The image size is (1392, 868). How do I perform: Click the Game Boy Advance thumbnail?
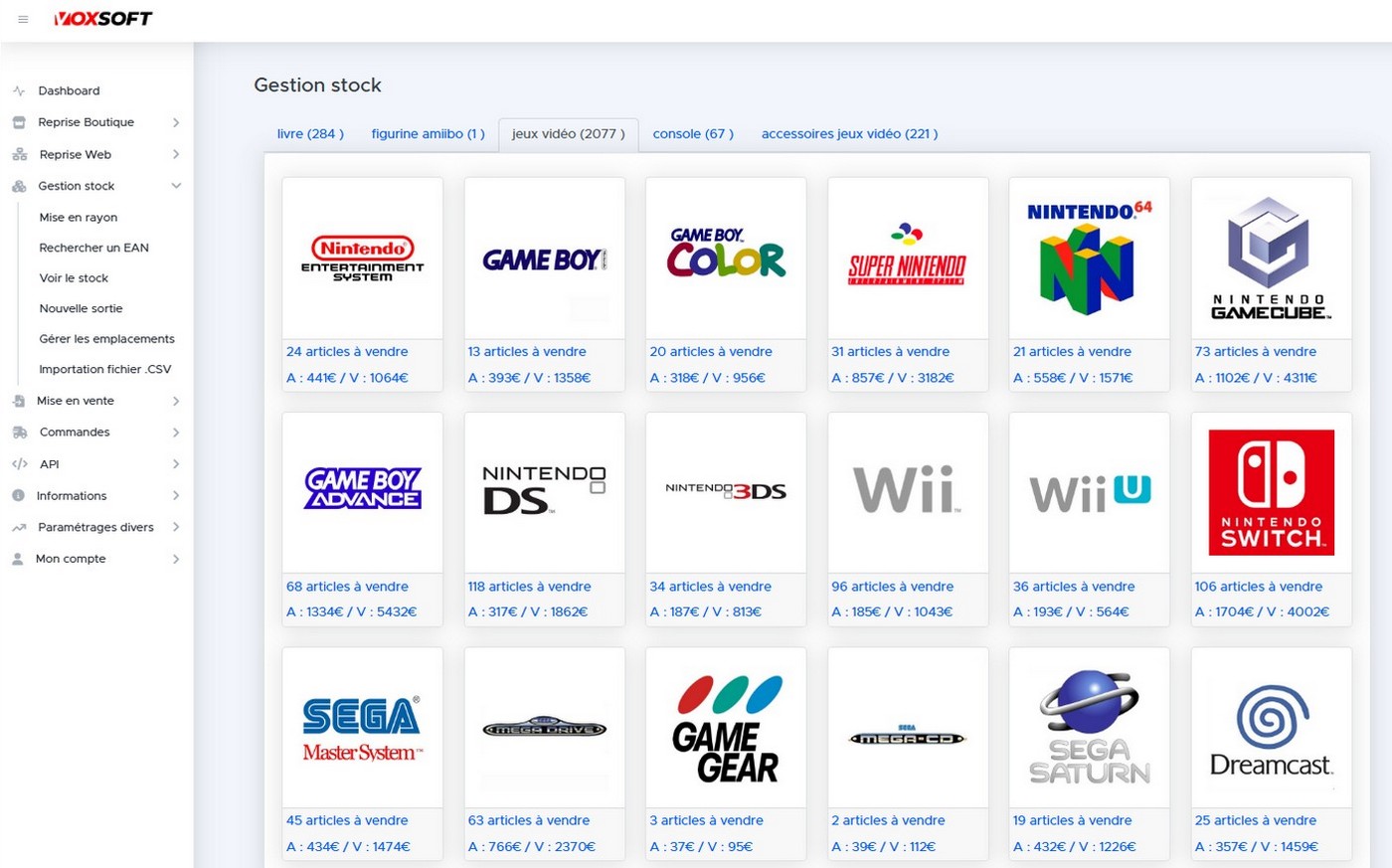(x=362, y=492)
